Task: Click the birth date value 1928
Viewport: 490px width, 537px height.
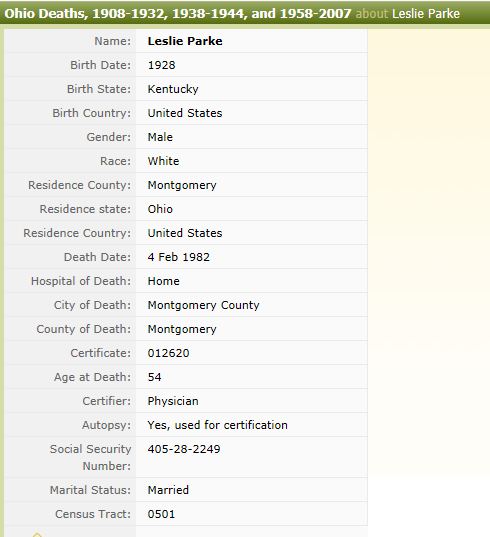Action: pyautogui.click(x=161, y=65)
